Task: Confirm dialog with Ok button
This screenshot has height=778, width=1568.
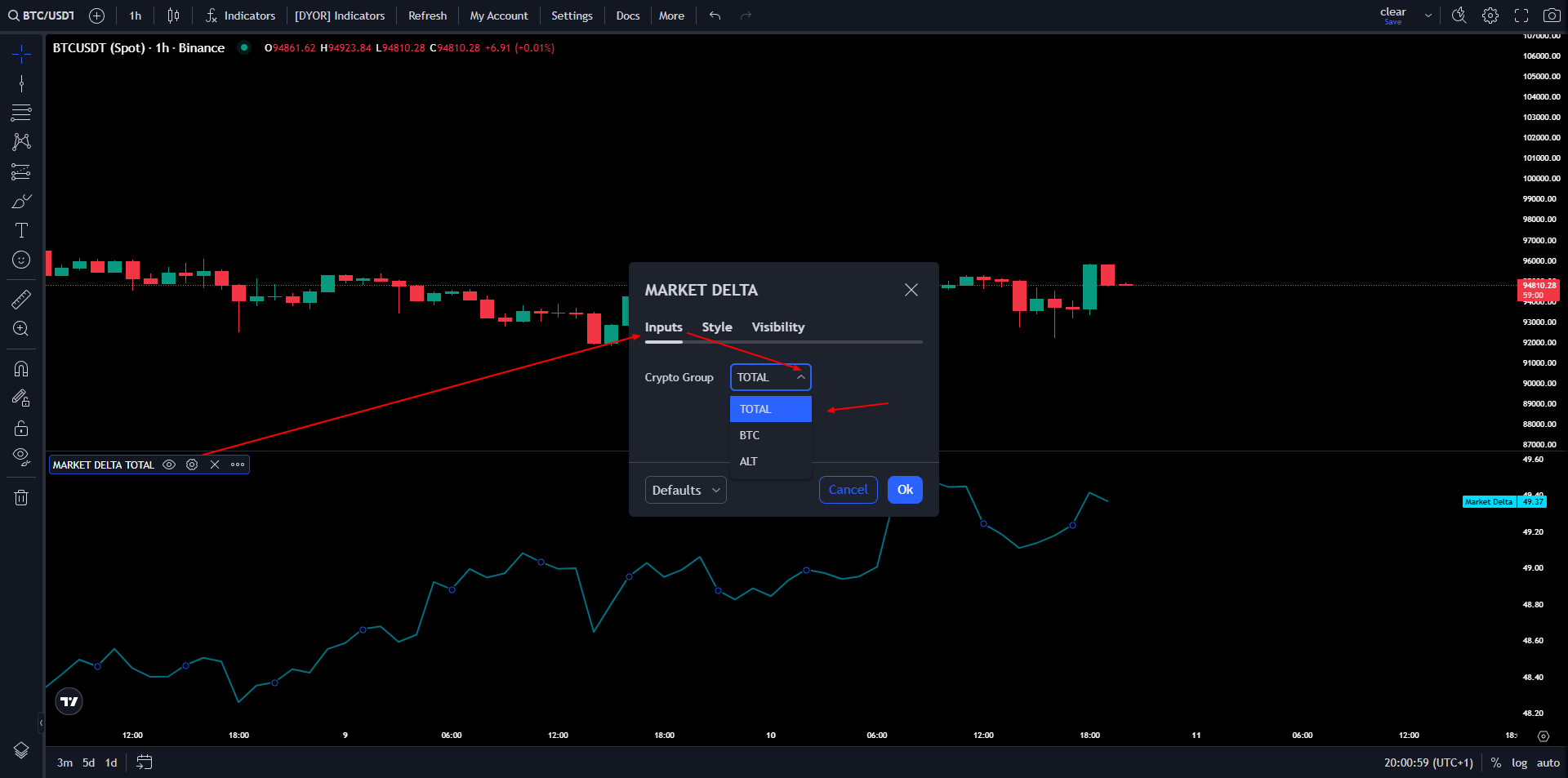Action: click(x=905, y=490)
